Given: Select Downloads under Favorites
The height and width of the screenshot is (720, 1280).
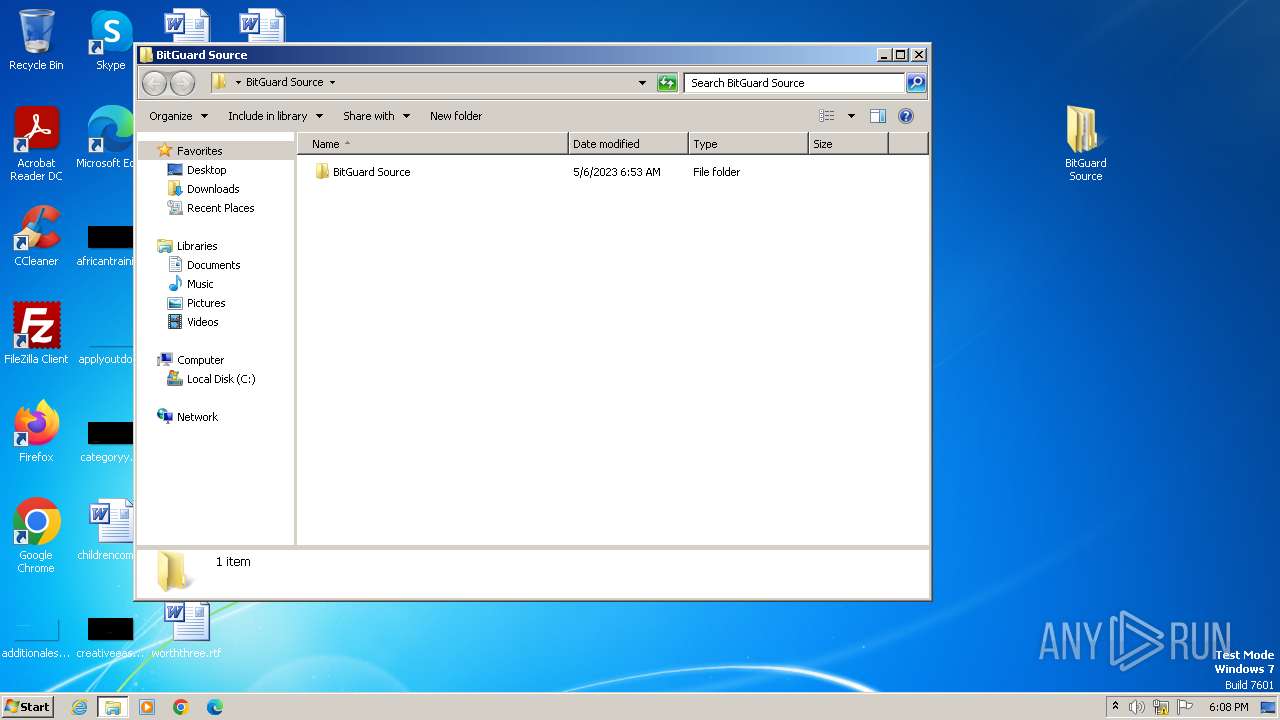Looking at the screenshot, I should [x=213, y=189].
